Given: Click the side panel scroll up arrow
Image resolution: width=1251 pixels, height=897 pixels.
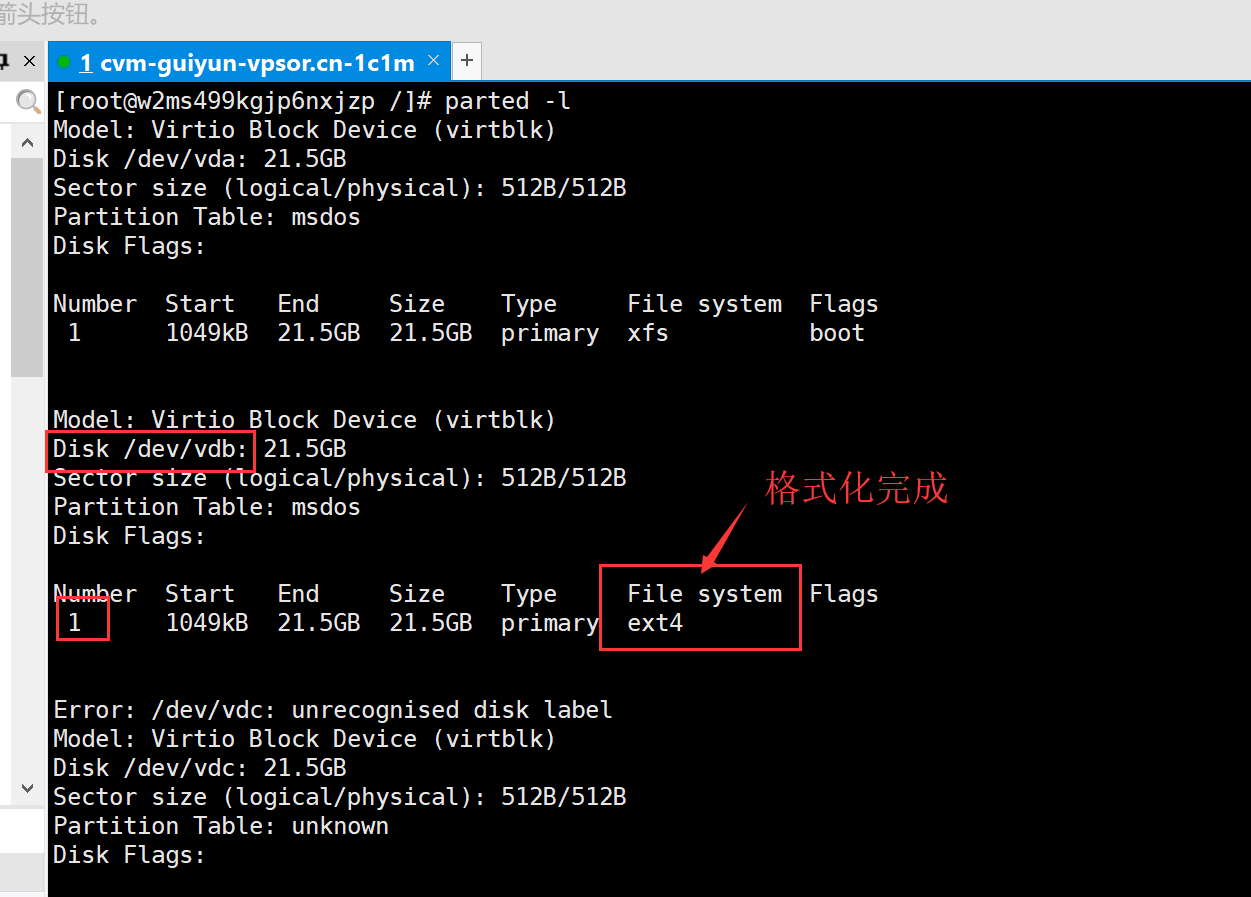Looking at the screenshot, I should (x=27, y=143).
